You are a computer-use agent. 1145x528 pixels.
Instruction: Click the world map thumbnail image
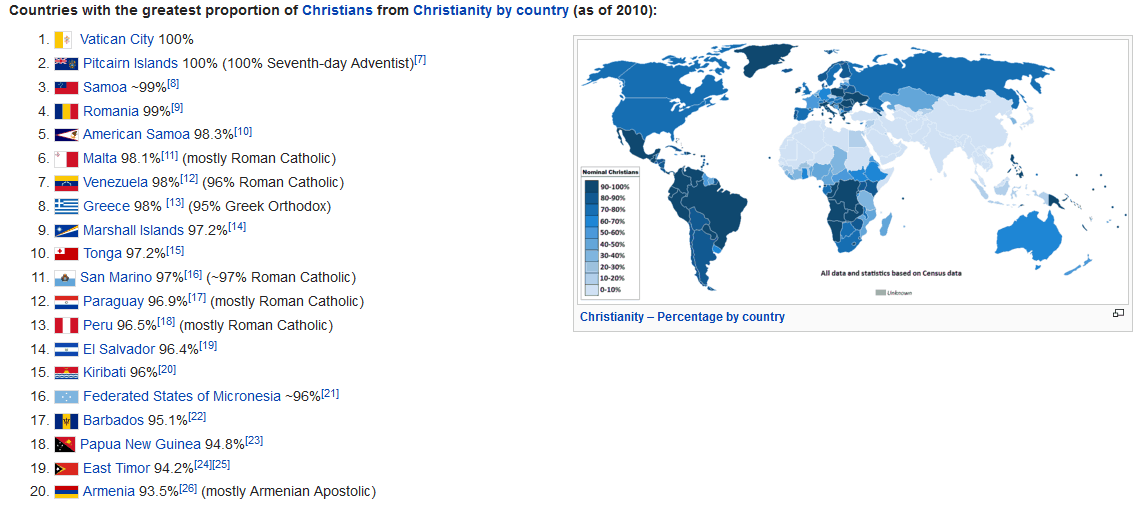point(852,170)
